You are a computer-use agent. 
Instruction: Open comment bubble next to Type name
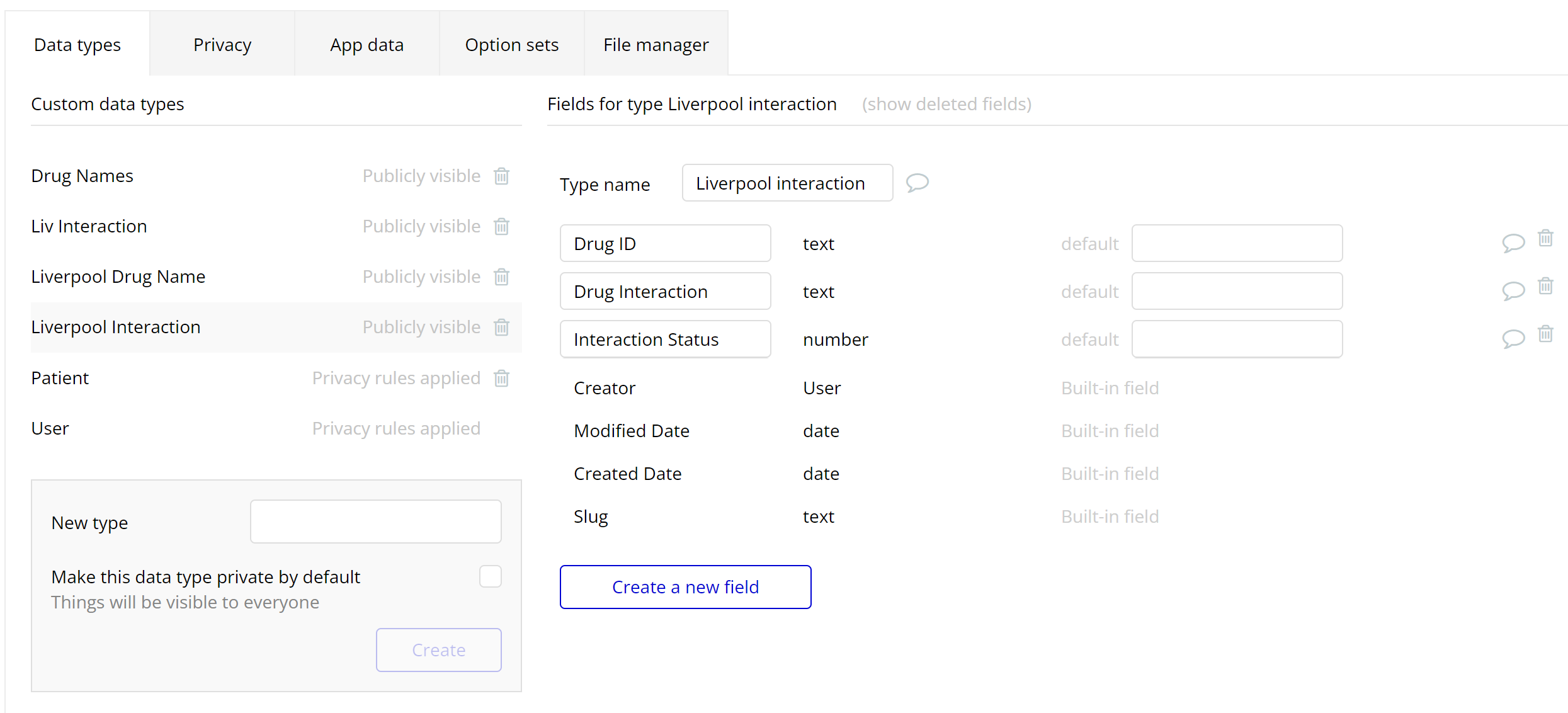point(917,183)
